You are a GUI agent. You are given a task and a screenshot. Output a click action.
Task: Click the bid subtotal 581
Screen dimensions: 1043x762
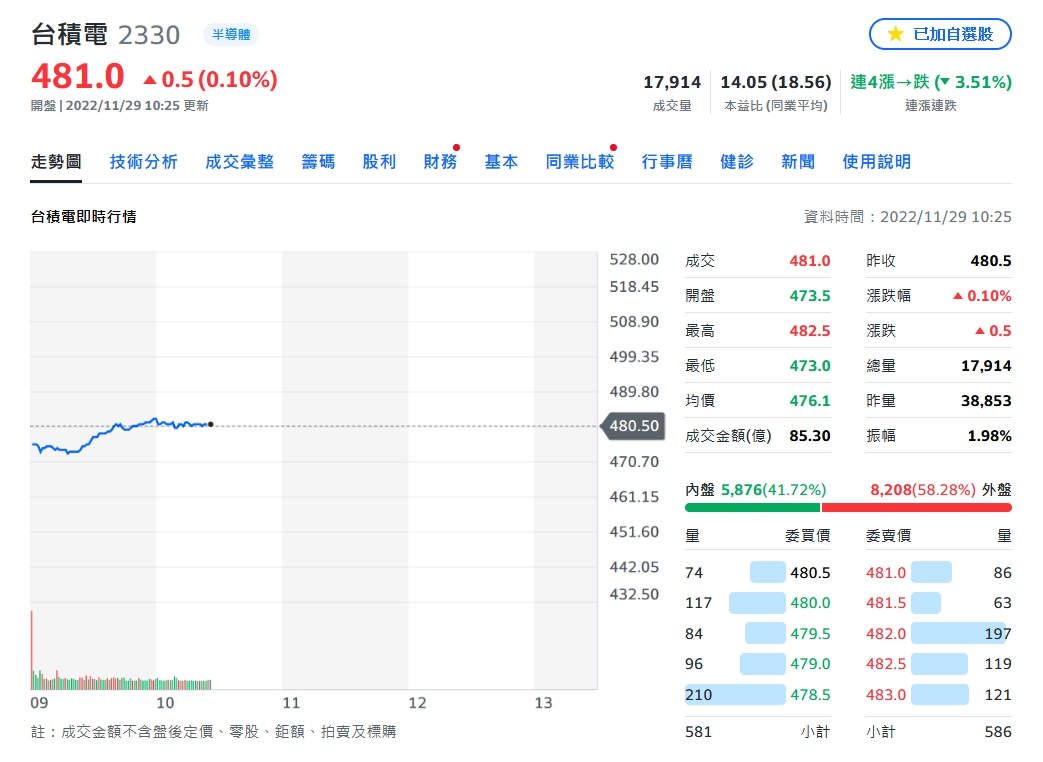coord(698,732)
